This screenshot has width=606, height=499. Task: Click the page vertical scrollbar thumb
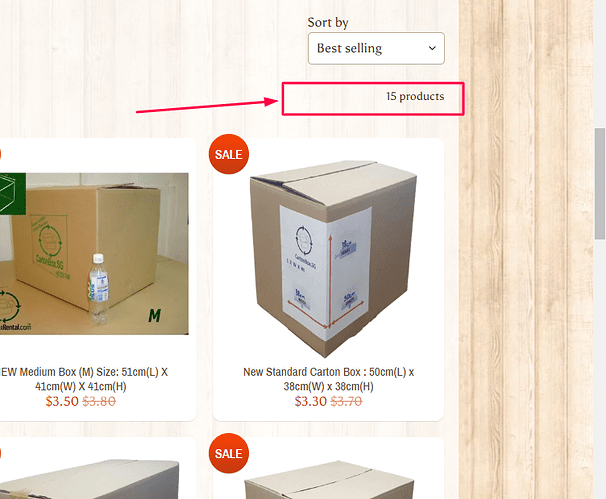point(600,184)
